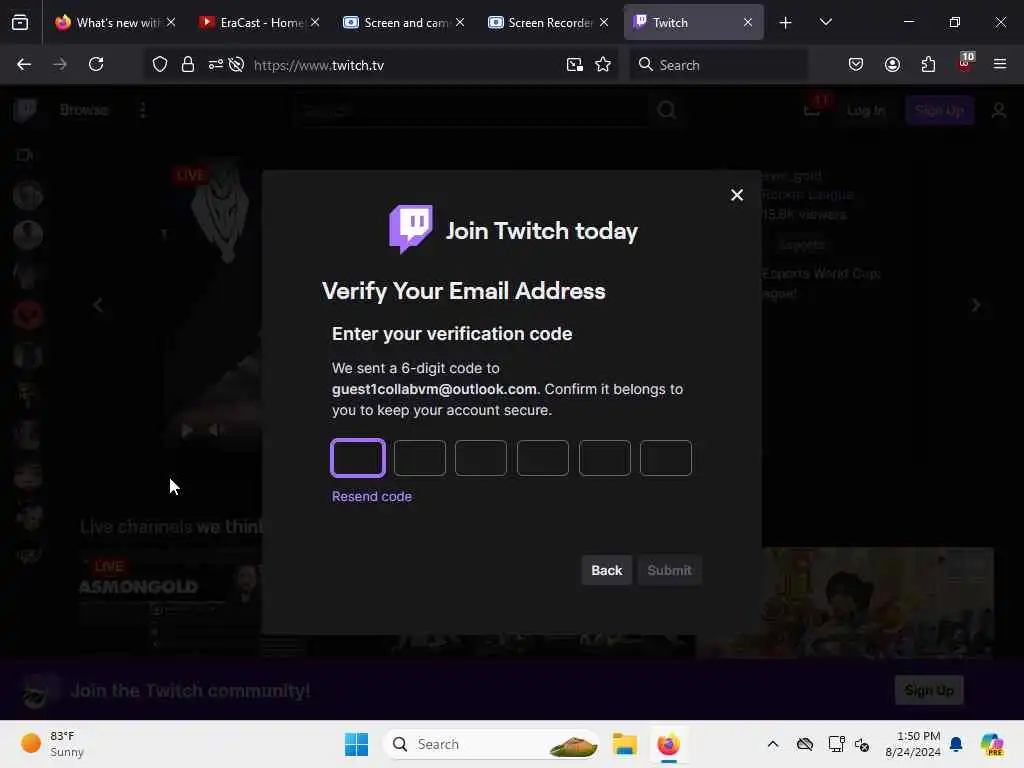
Task: Click the Twitch search magnifier button
Action: [666, 110]
